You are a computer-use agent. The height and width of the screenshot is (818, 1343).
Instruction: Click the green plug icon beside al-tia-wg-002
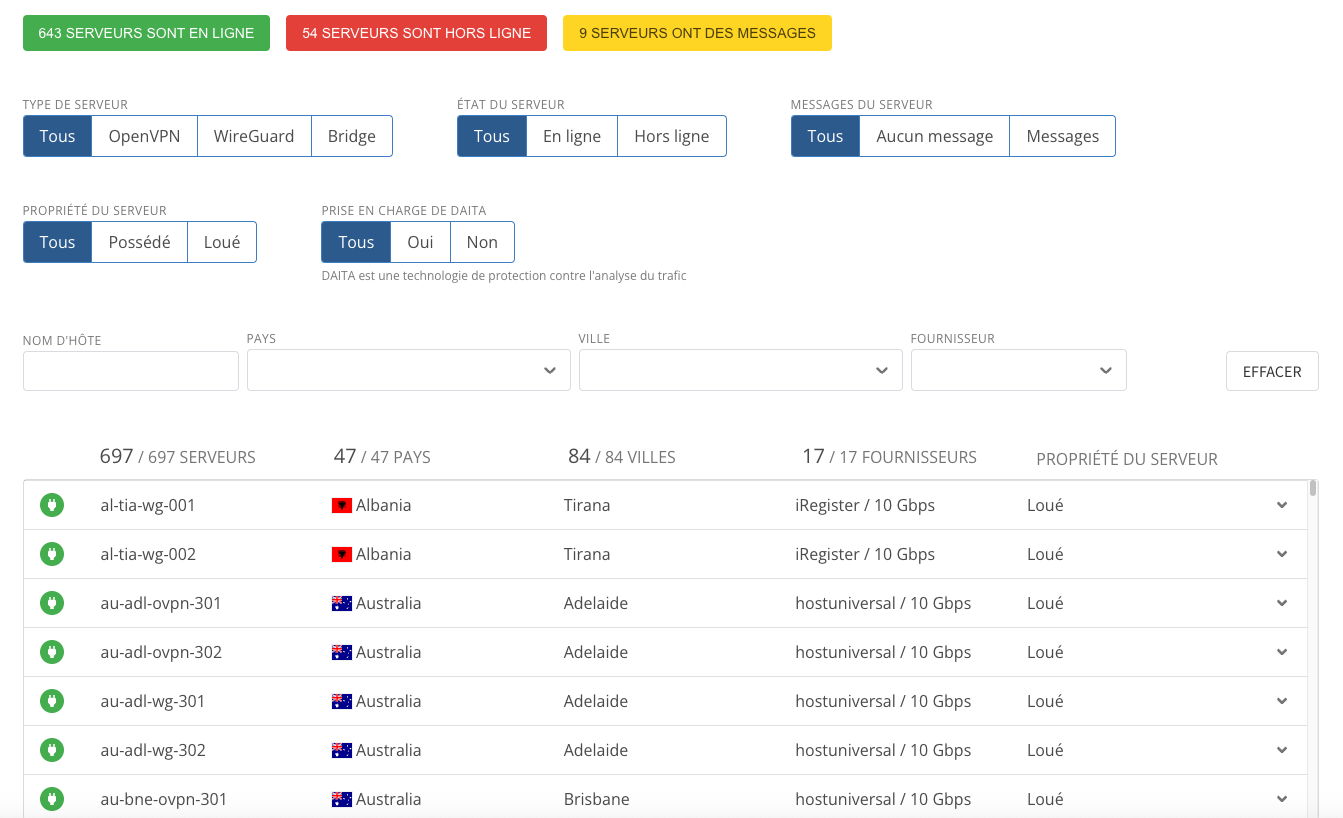click(52, 554)
